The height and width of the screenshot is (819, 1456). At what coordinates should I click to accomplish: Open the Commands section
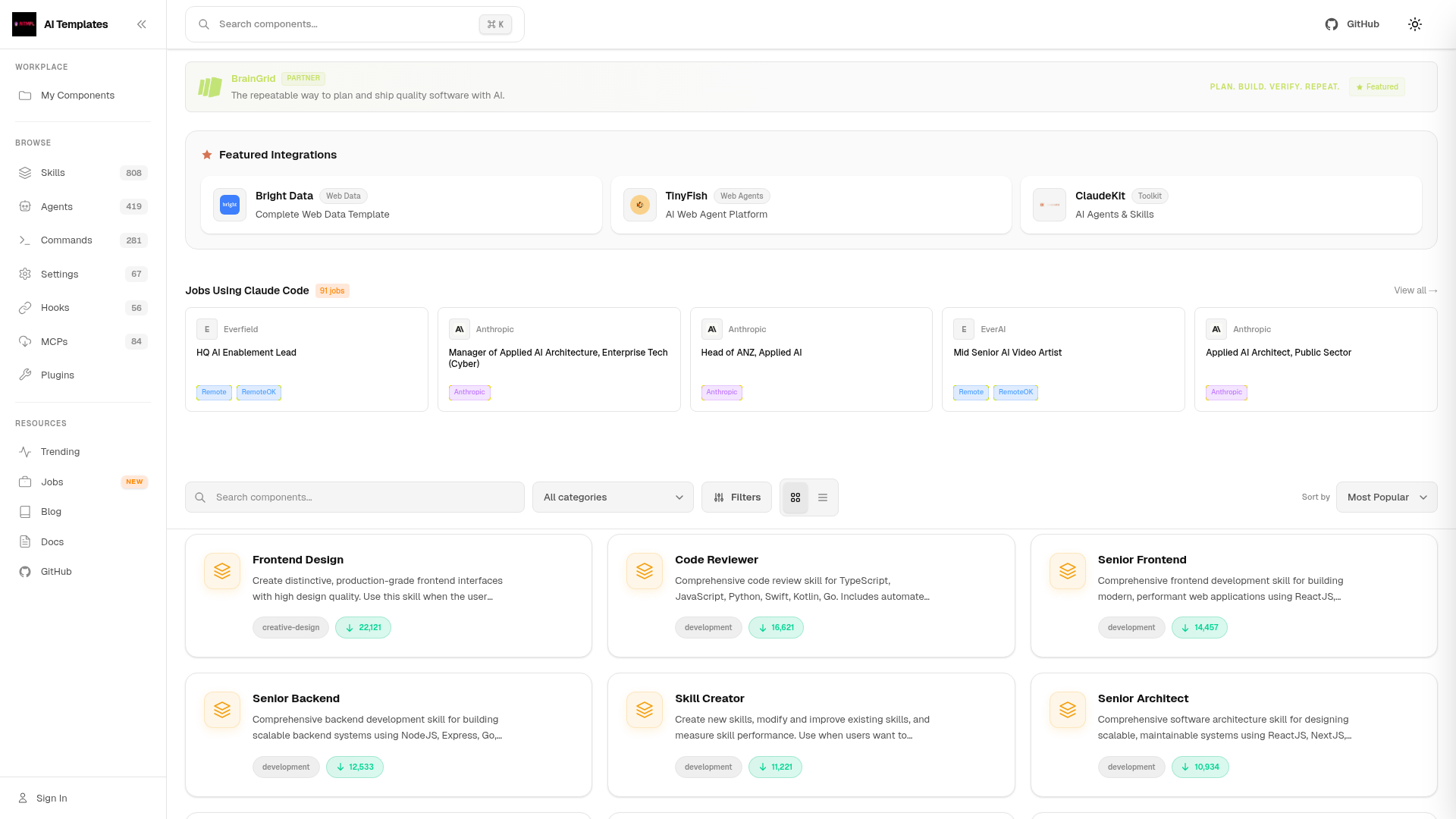pos(83,240)
